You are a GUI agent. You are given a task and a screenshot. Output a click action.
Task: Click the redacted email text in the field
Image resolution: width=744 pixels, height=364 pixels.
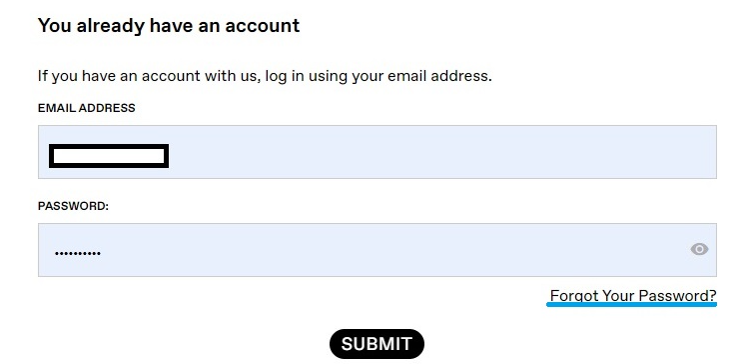tap(109, 156)
